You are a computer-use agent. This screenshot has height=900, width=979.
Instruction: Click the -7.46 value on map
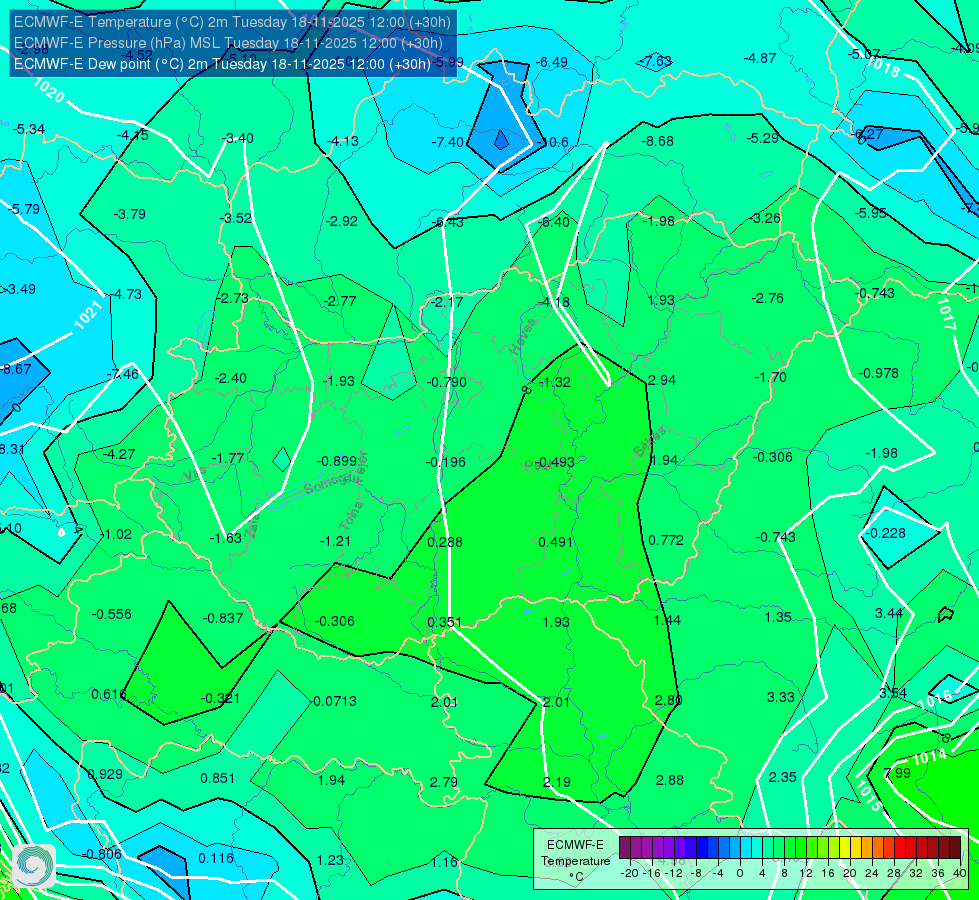(x=123, y=375)
